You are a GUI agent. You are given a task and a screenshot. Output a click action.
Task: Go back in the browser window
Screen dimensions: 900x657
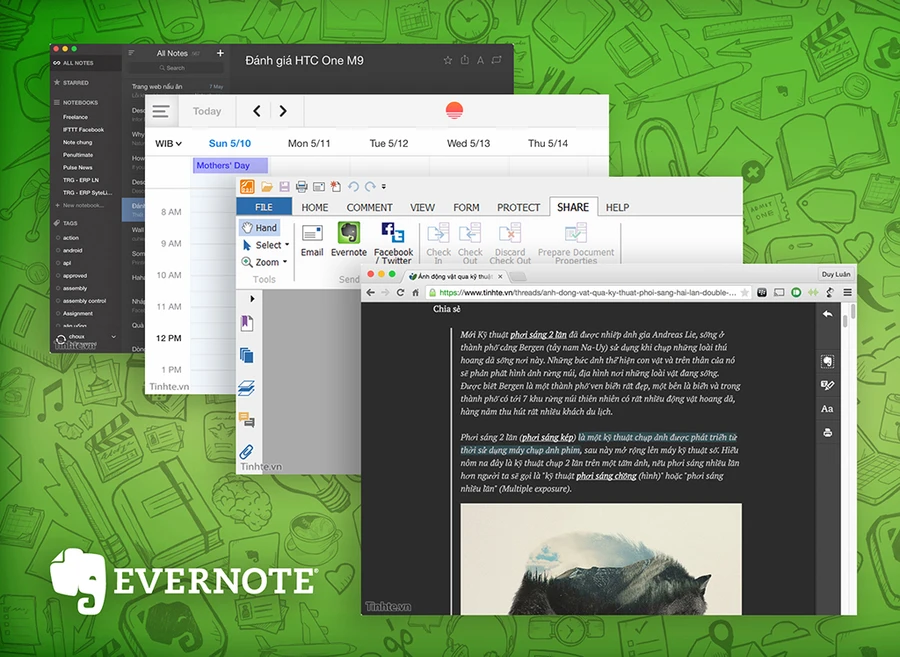click(371, 293)
